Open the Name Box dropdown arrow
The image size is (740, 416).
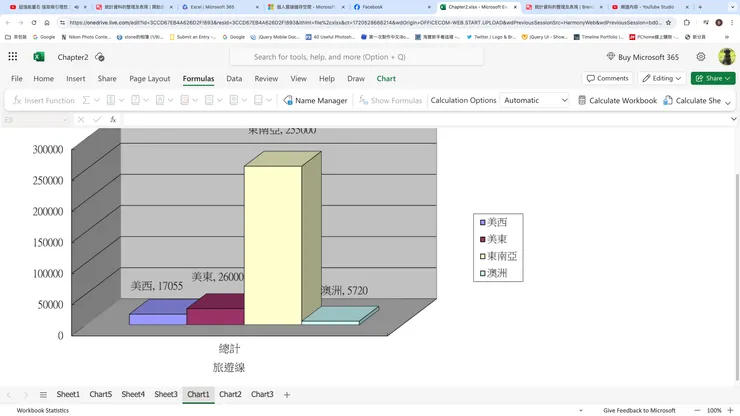click(65, 120)
